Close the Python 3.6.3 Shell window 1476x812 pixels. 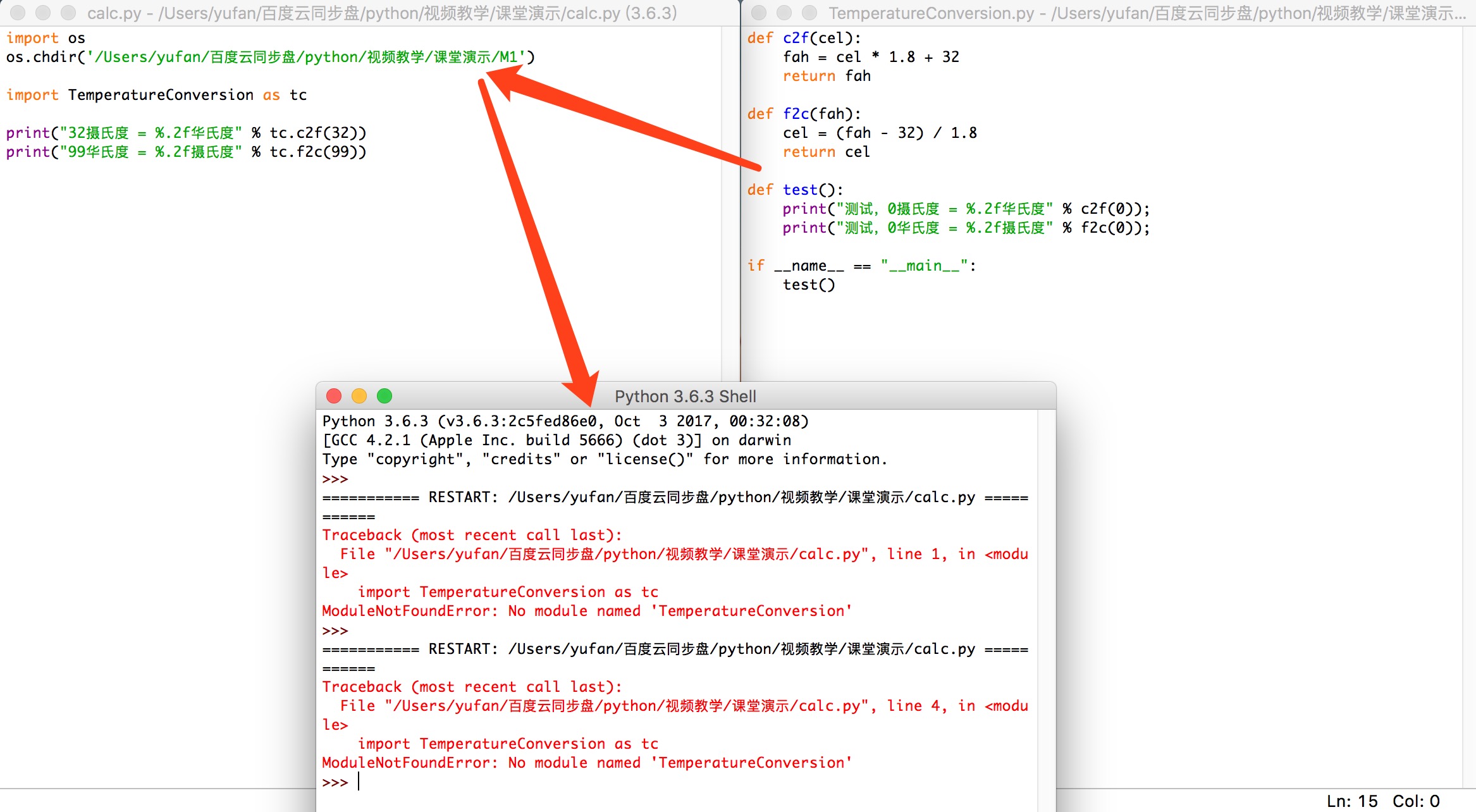(334, 396)
